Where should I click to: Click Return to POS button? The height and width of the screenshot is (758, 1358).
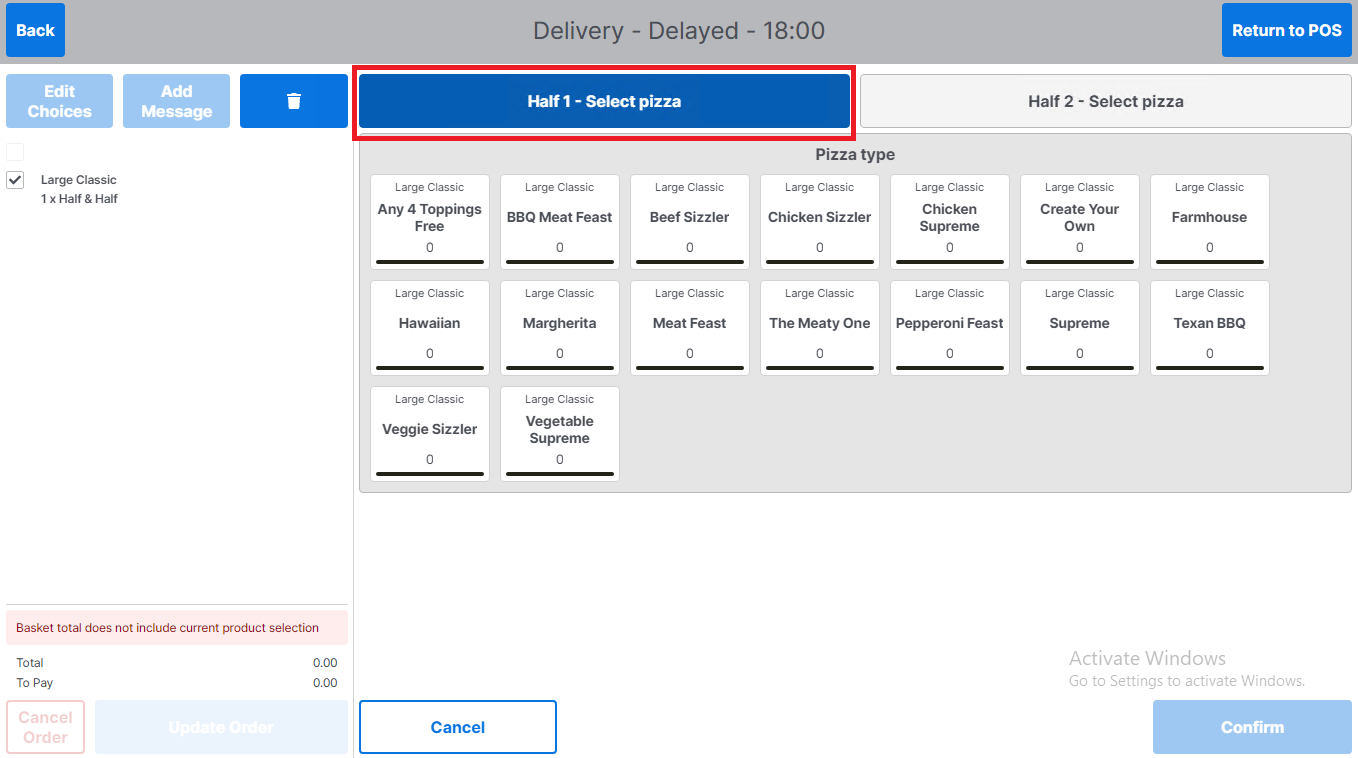tap(1286, 30)
